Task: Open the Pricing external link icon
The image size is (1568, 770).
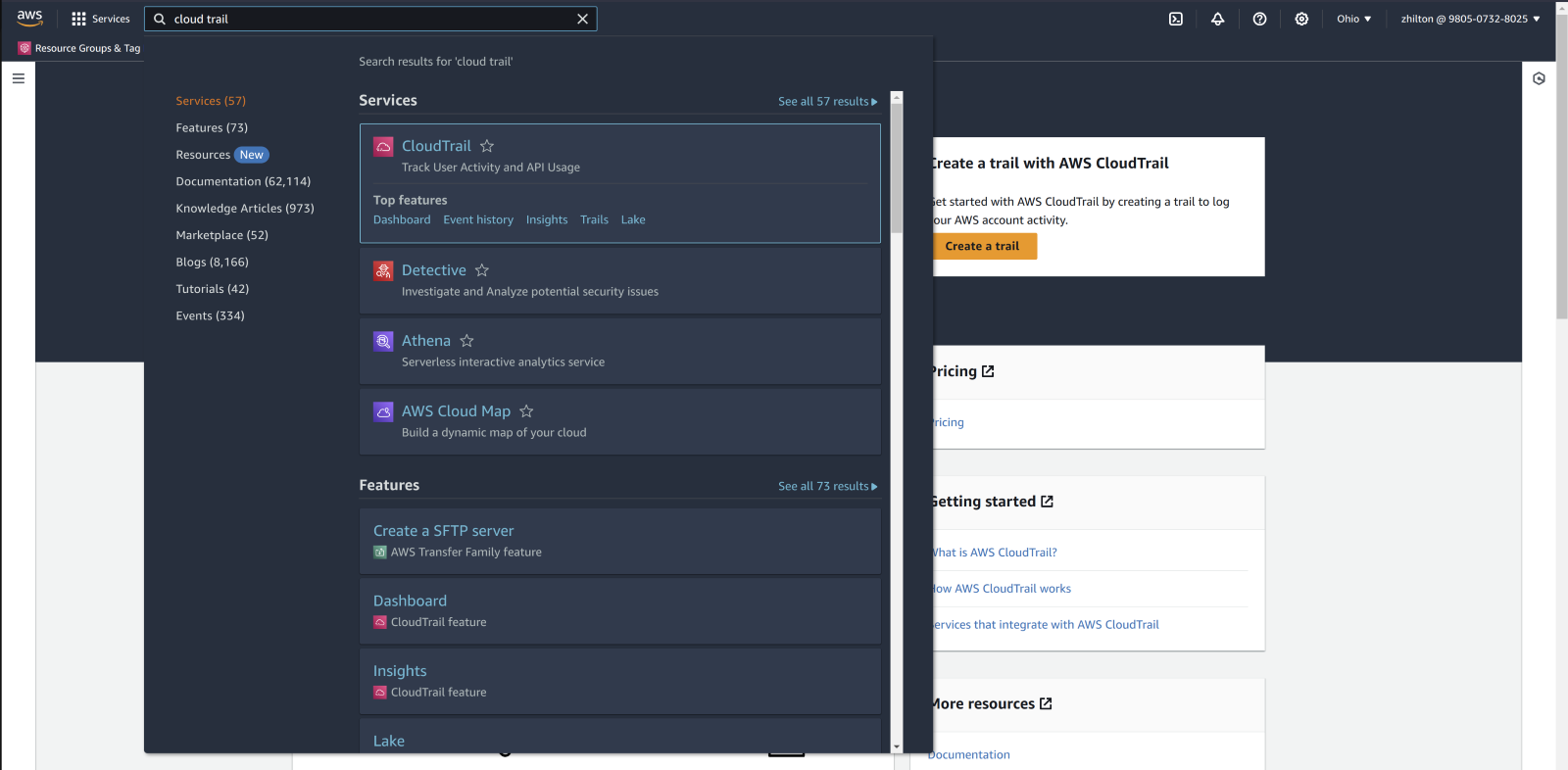Action: [x=988, y=371]
